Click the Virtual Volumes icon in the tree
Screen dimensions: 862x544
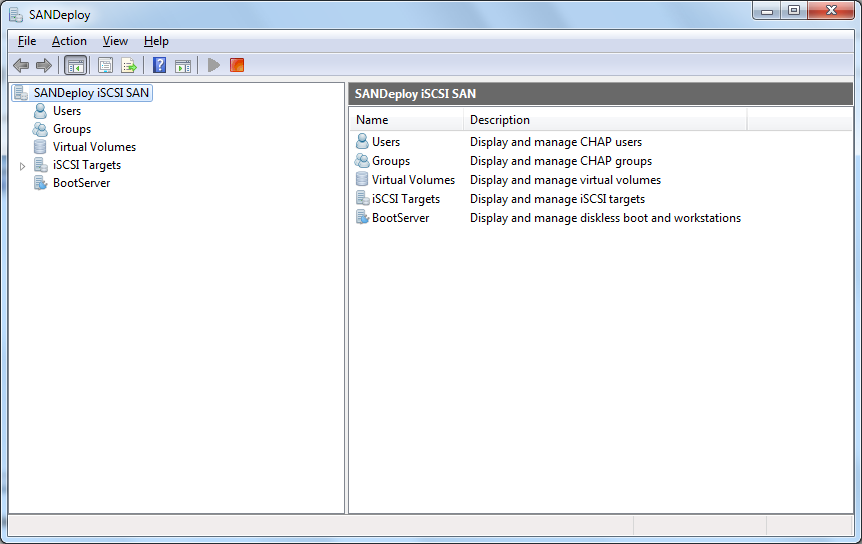coord(40,147)
